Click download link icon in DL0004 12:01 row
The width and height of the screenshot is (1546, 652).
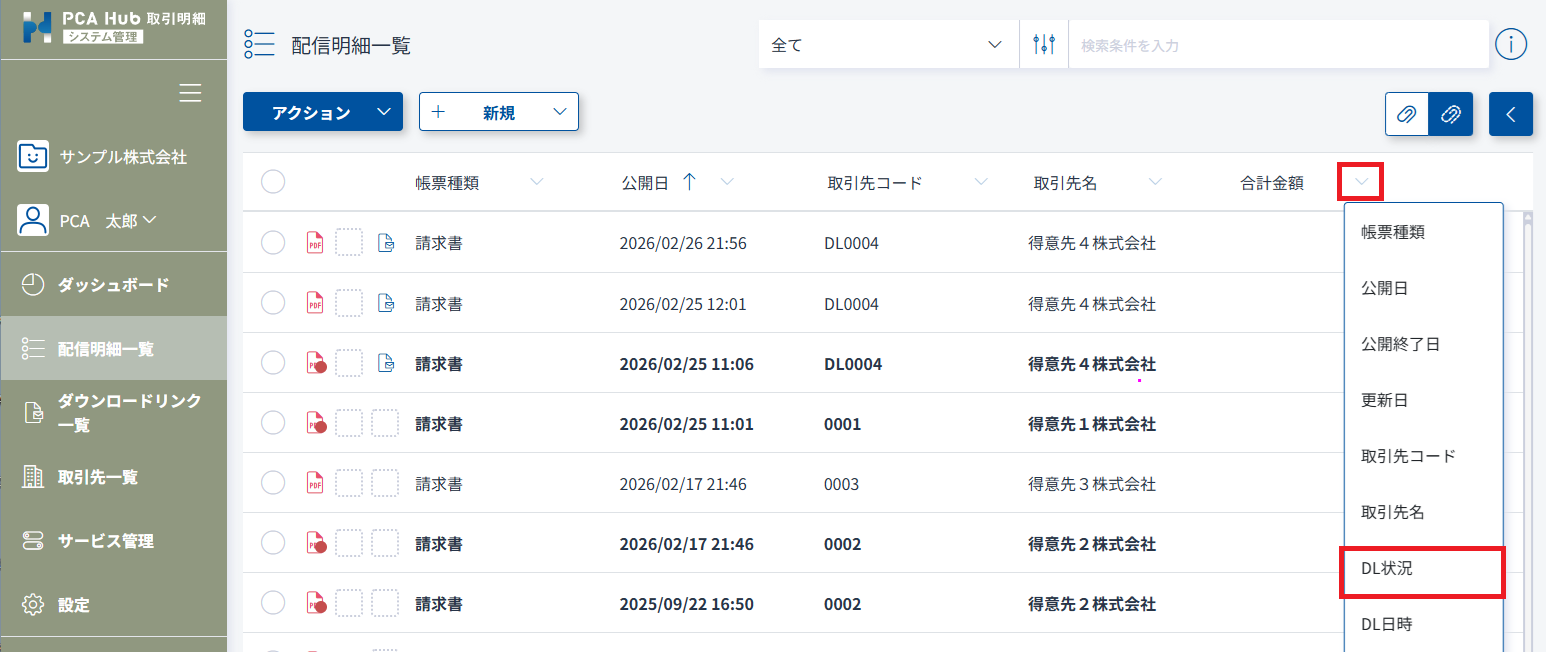(385, 303)
